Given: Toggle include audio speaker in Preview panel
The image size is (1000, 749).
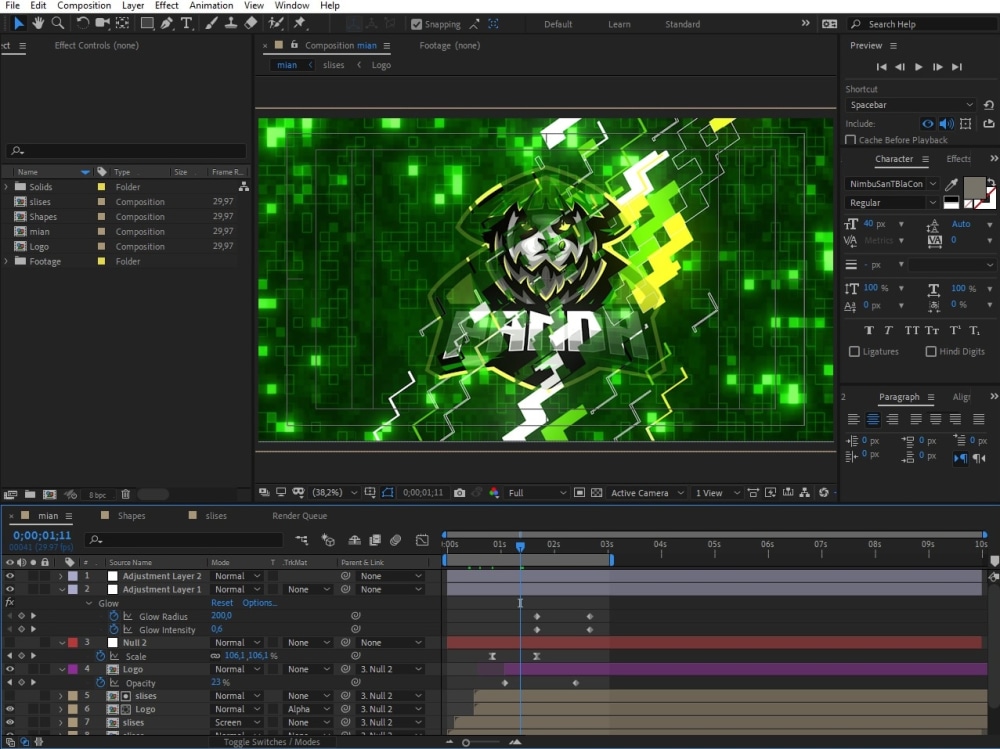Looking at the screenshot, I should pyautogui.click(x=946, y=124).
